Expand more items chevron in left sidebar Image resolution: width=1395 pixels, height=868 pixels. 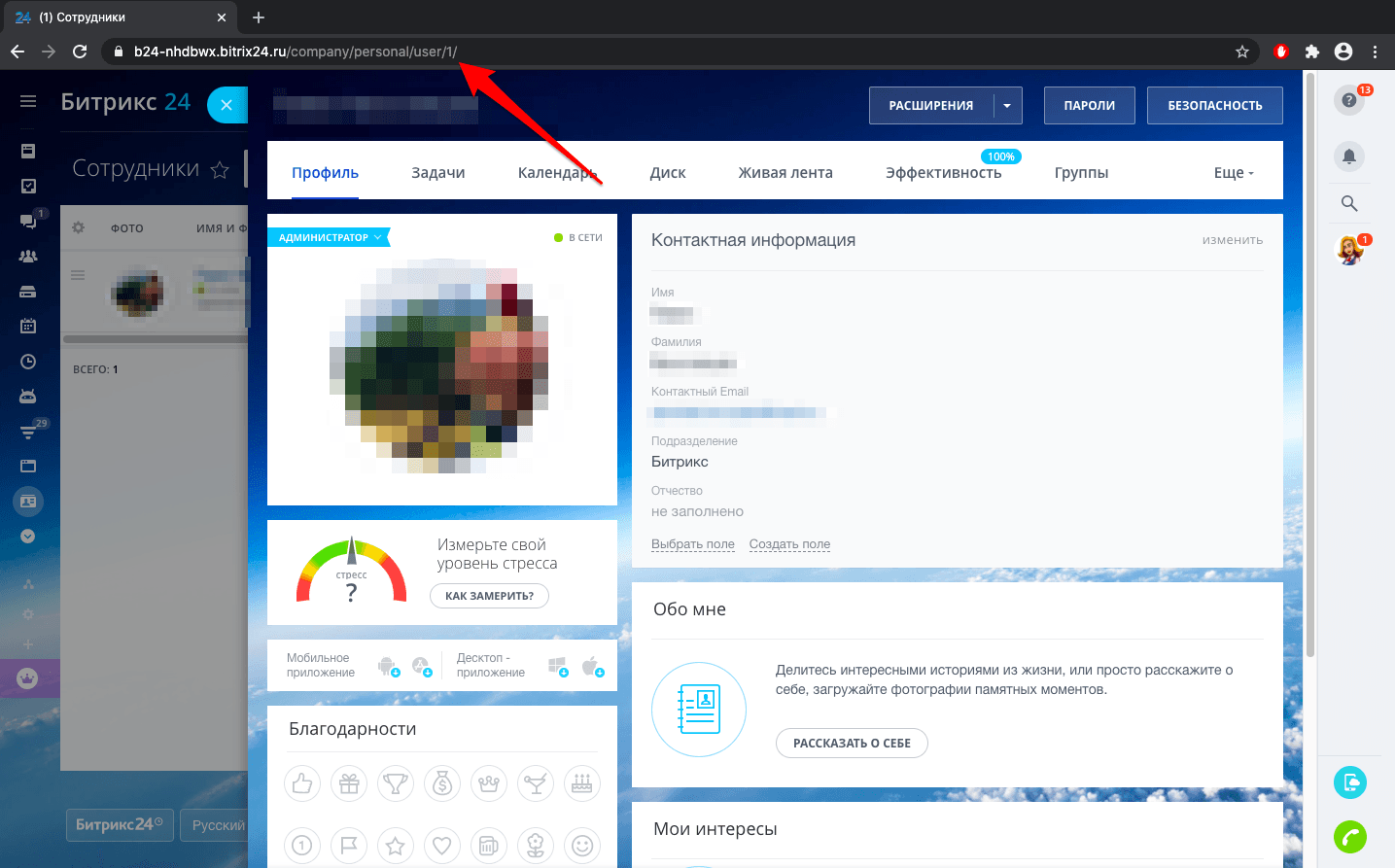pos(28,536)
